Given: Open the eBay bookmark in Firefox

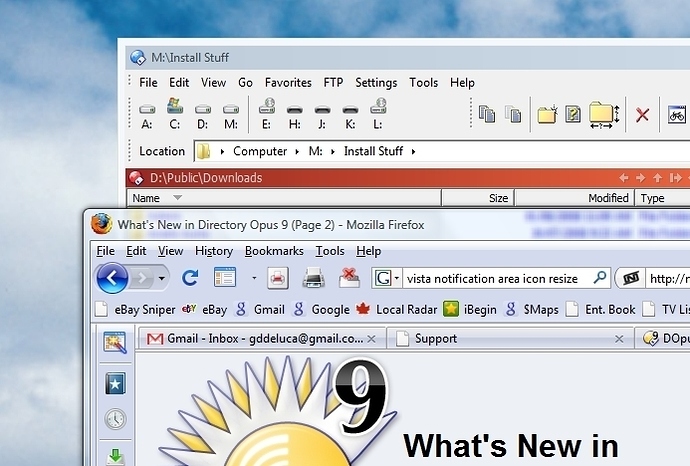Looking at the screenshot, I should click(x=205, y=310).
